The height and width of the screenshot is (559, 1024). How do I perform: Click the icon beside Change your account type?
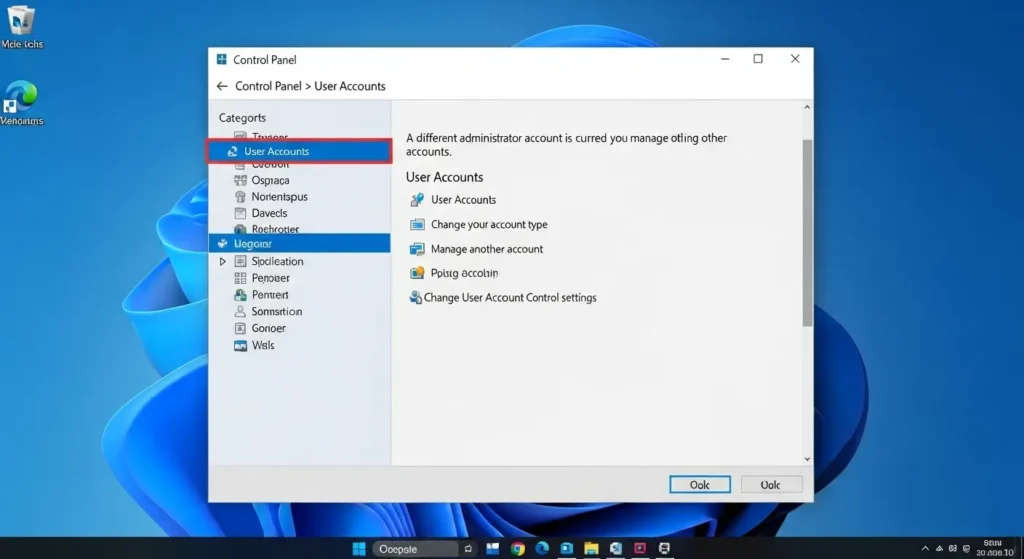417,225
